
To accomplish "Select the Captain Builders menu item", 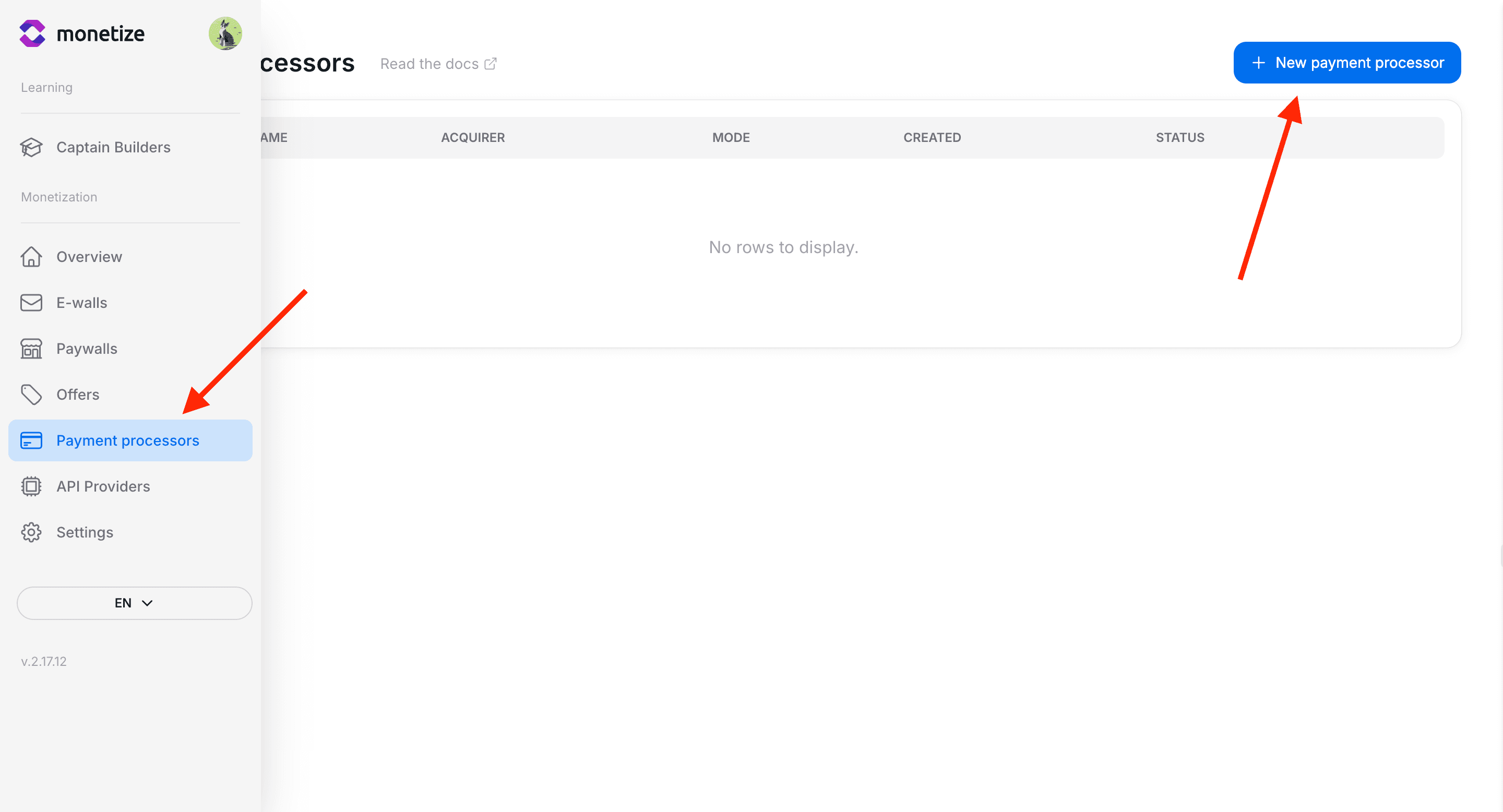I will tap(113, 147).
